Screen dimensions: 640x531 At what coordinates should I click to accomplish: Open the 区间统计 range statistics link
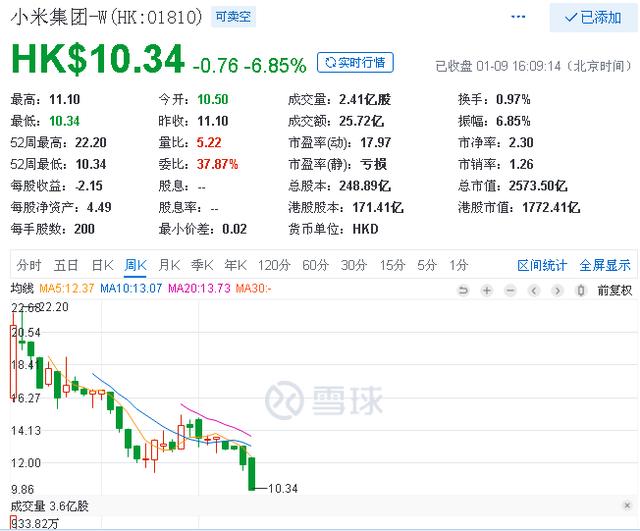(x=542, y=265)
